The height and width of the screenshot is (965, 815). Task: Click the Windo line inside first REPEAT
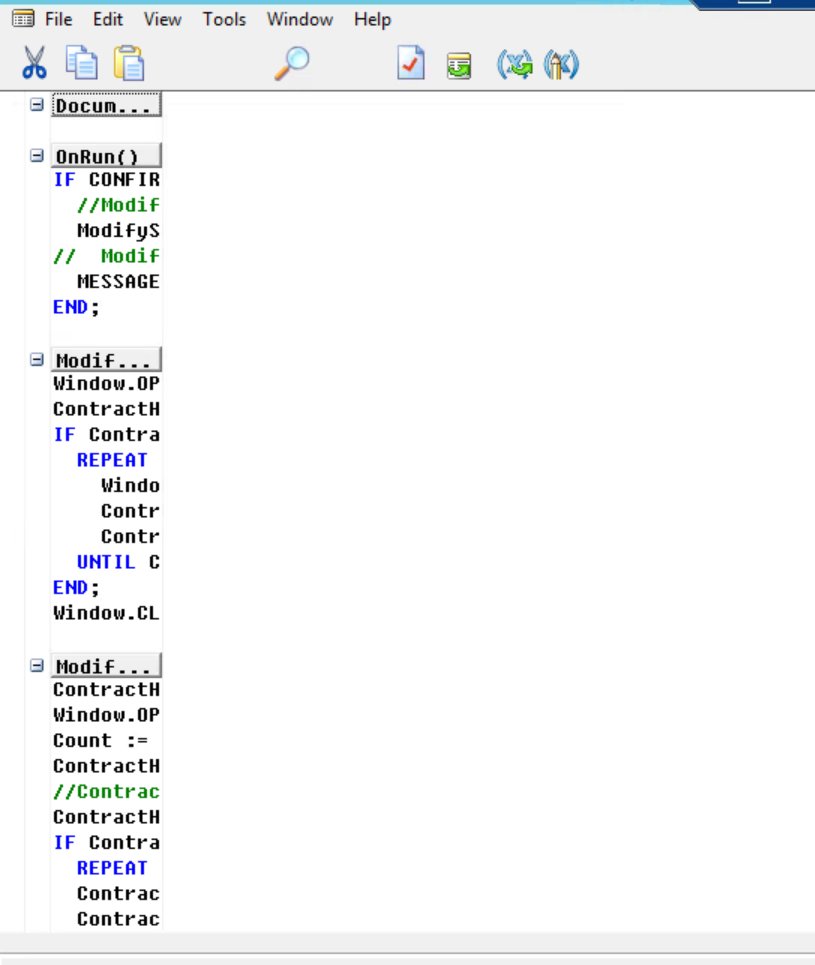pyautogui.click(x=130, y=486)
